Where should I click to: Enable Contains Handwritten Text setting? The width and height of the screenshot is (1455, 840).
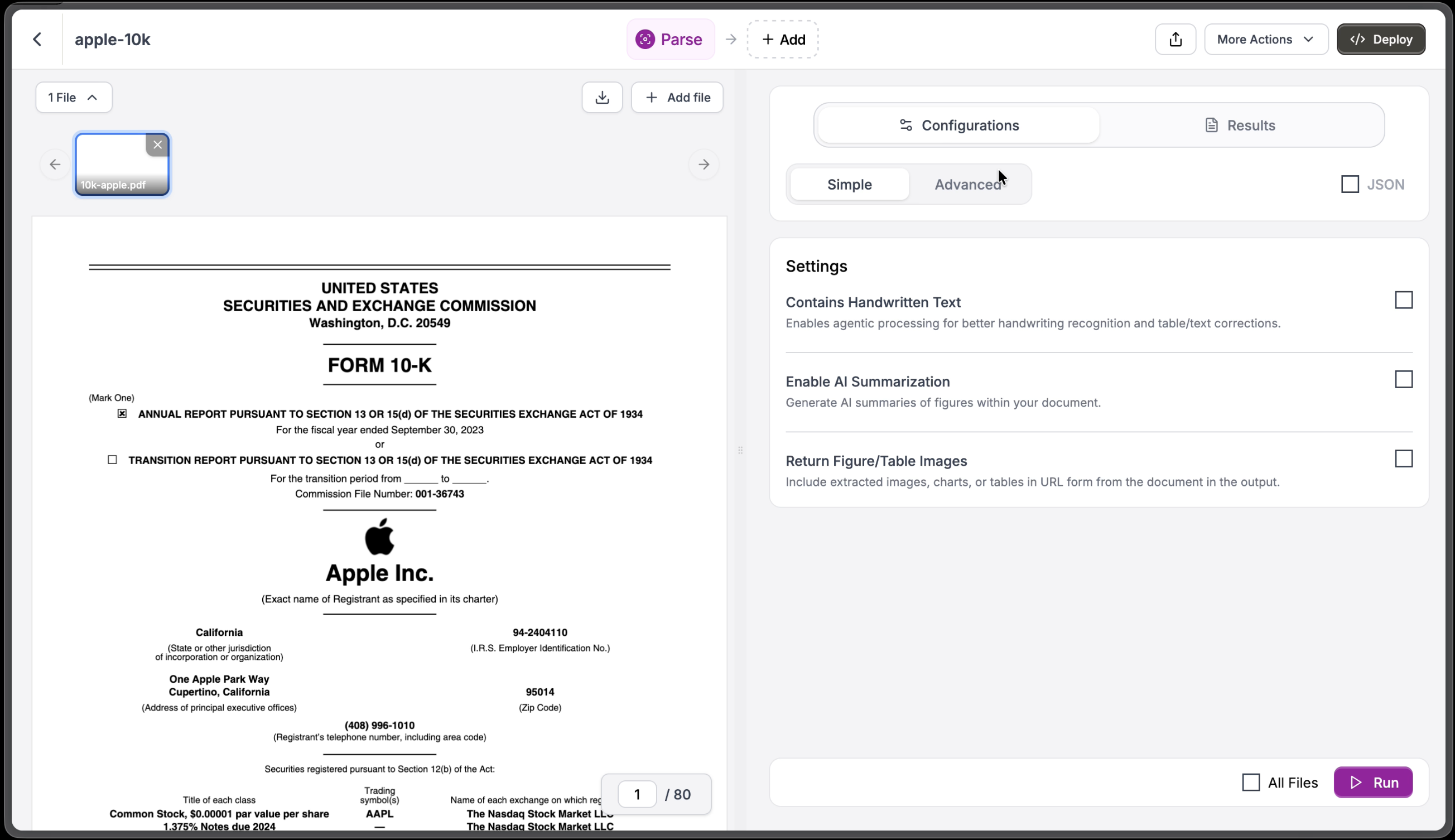(x=1403, y=300)
